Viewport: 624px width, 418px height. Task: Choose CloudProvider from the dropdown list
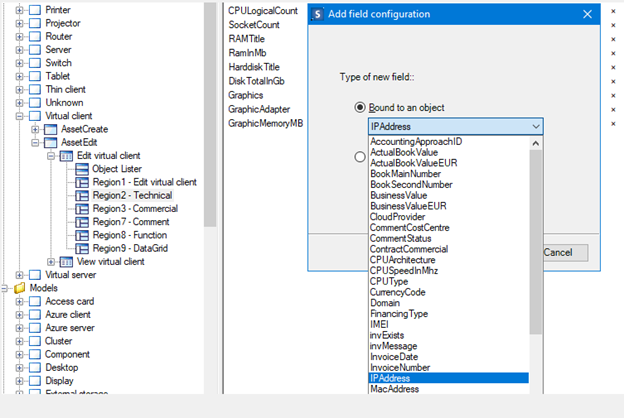[x=449, y=217]
